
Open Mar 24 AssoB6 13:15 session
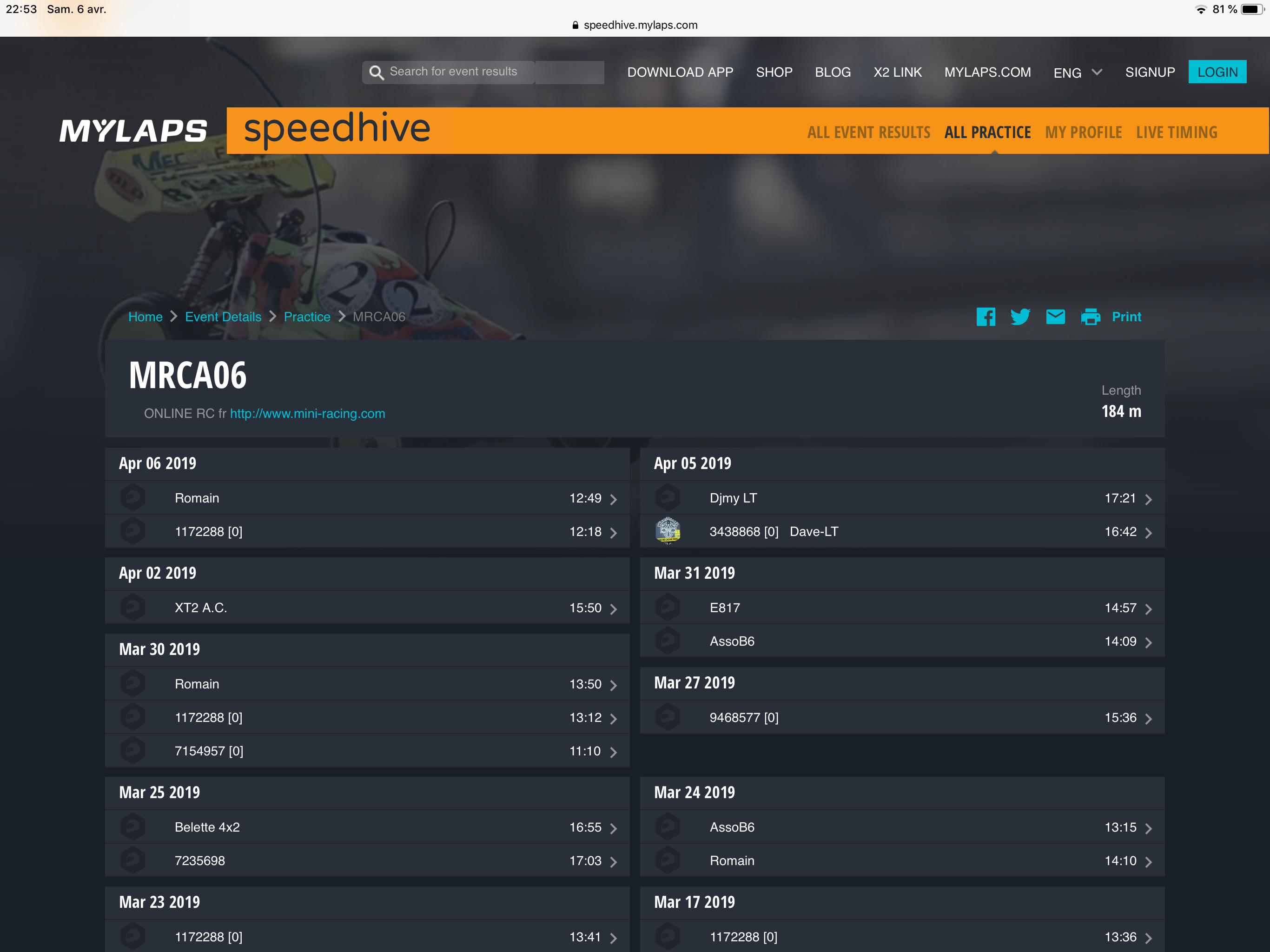pyautogui.click(x=902, y=826)
